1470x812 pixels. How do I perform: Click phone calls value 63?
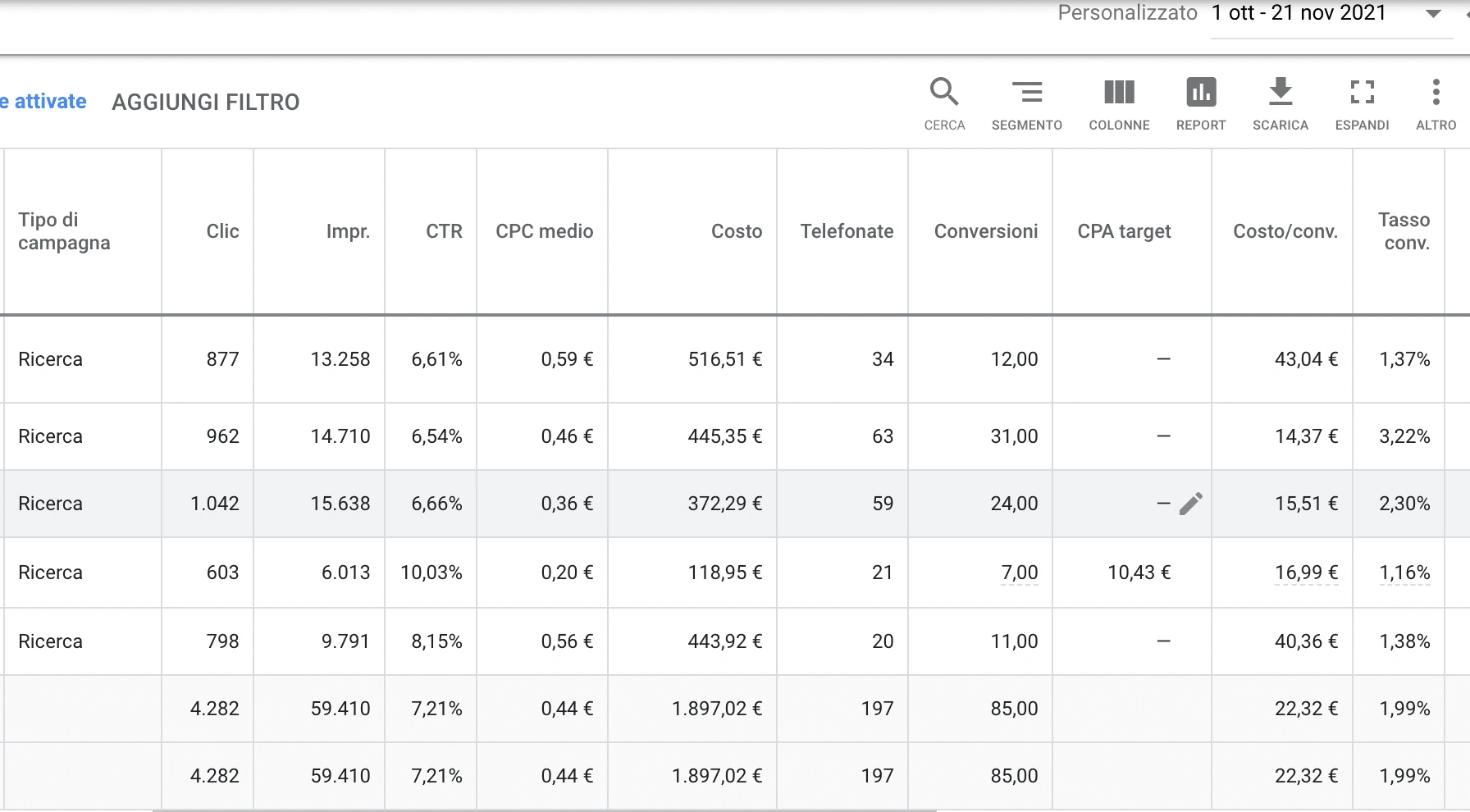tap(883, 436)
